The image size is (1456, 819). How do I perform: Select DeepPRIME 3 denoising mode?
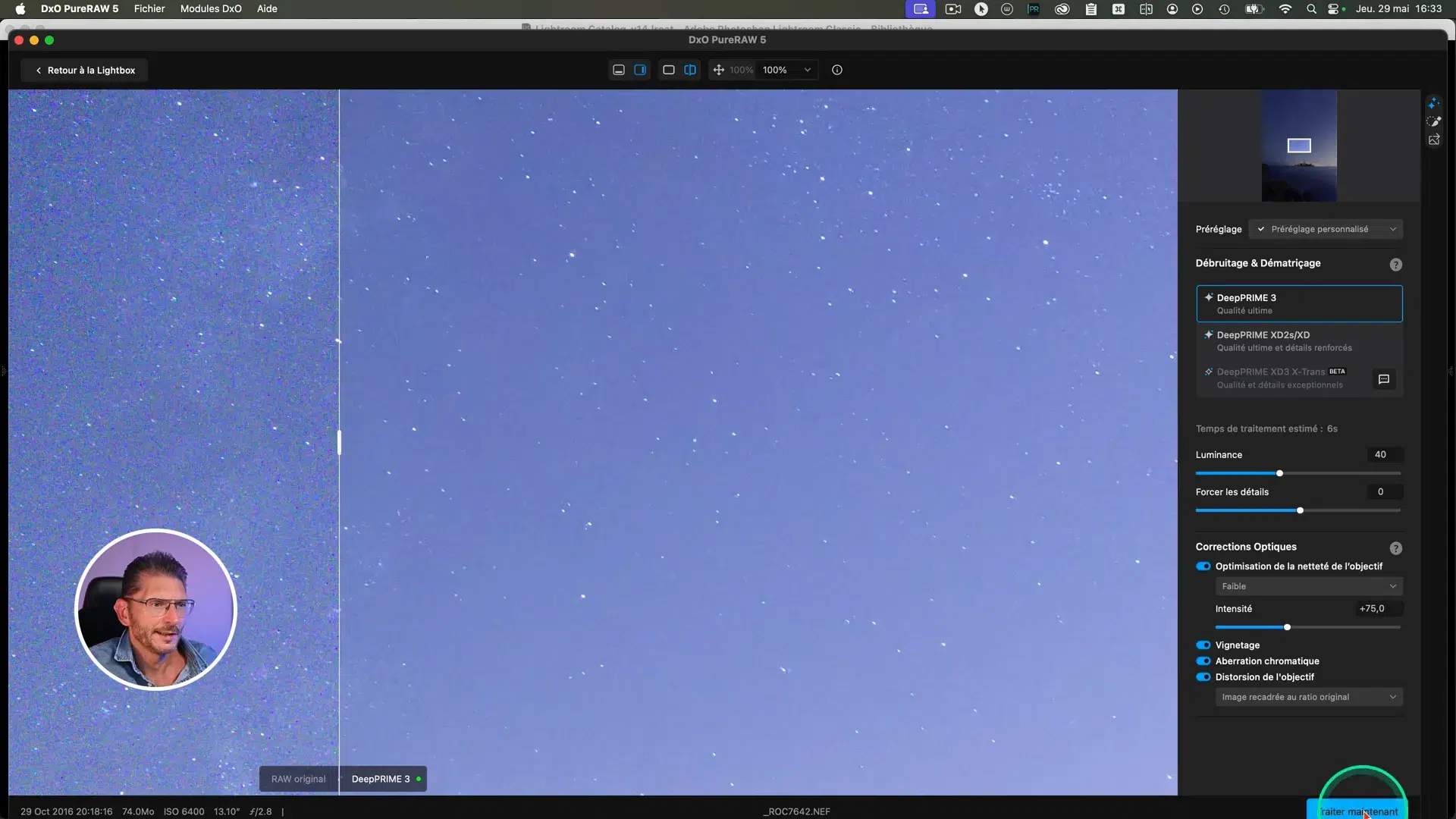(1299, 303)
